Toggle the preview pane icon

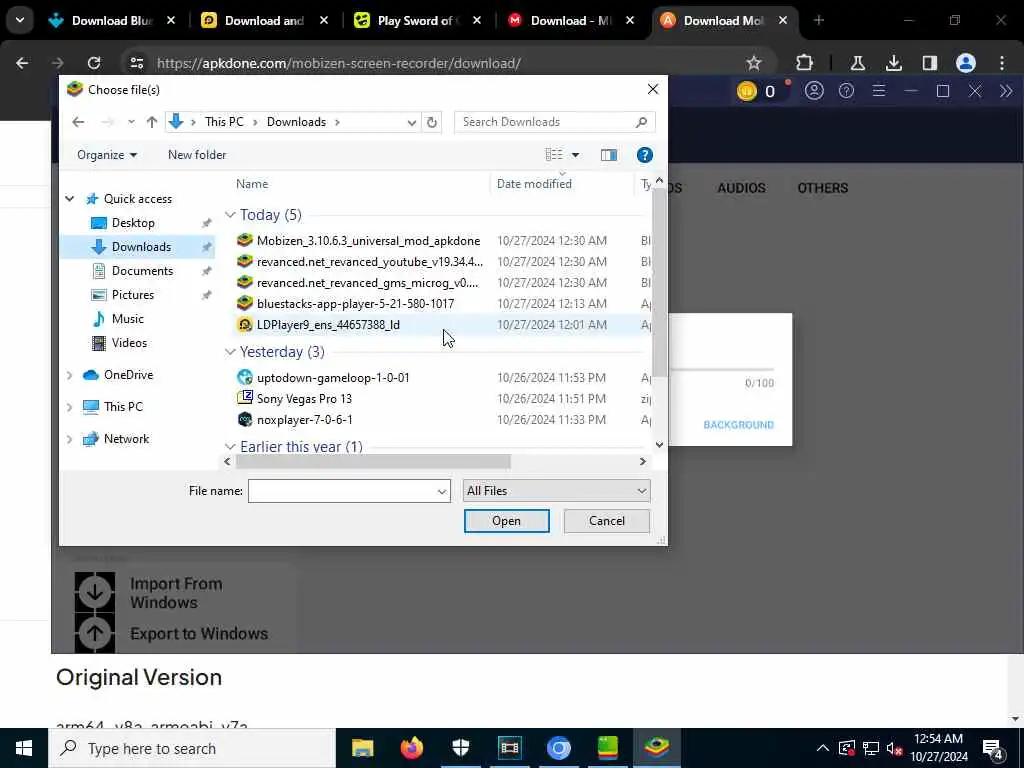pos(609,155)
